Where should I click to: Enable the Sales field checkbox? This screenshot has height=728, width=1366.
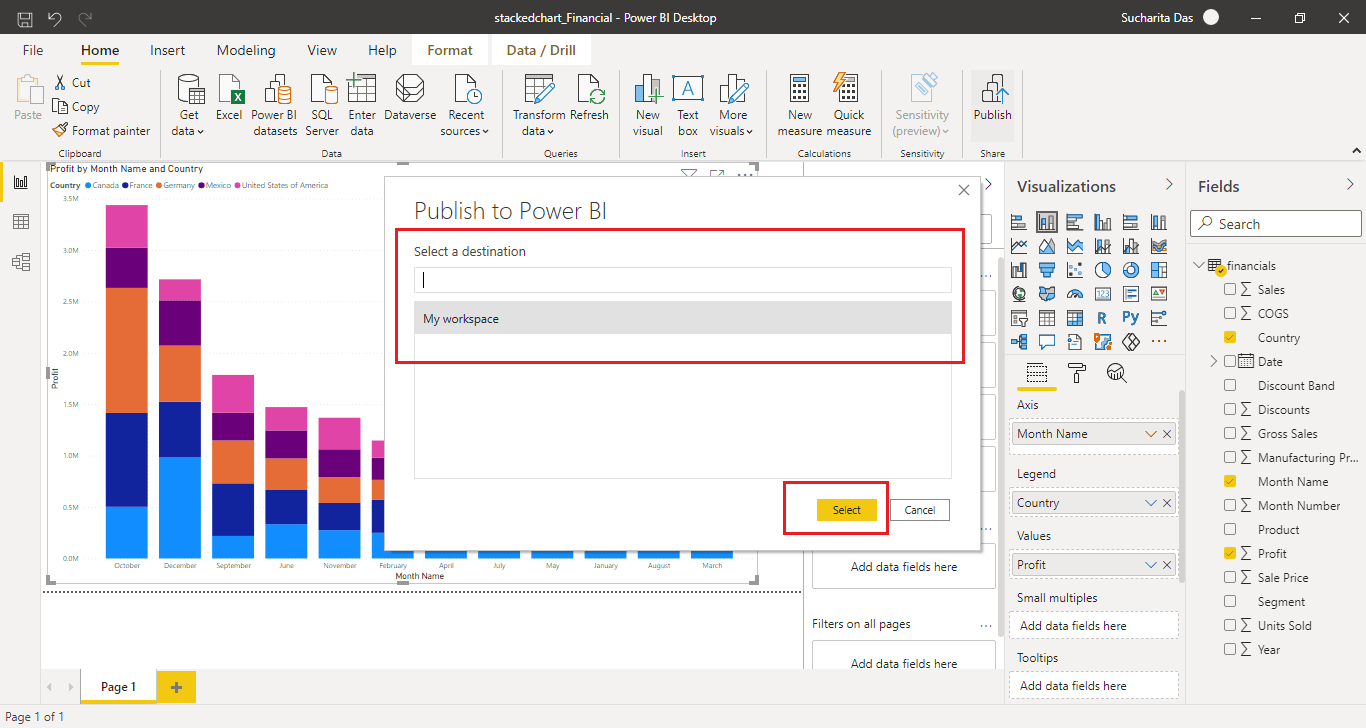1229,289
